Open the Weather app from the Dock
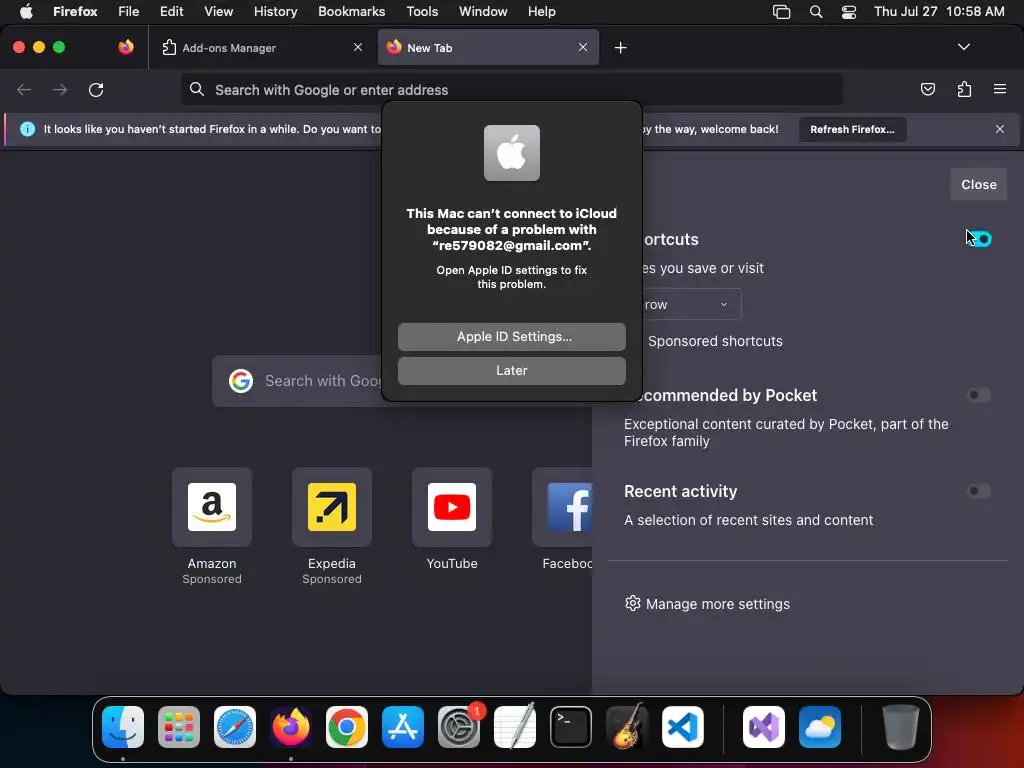The width and height of the screenshot is (1024, 768). click(x=820, y=727)
